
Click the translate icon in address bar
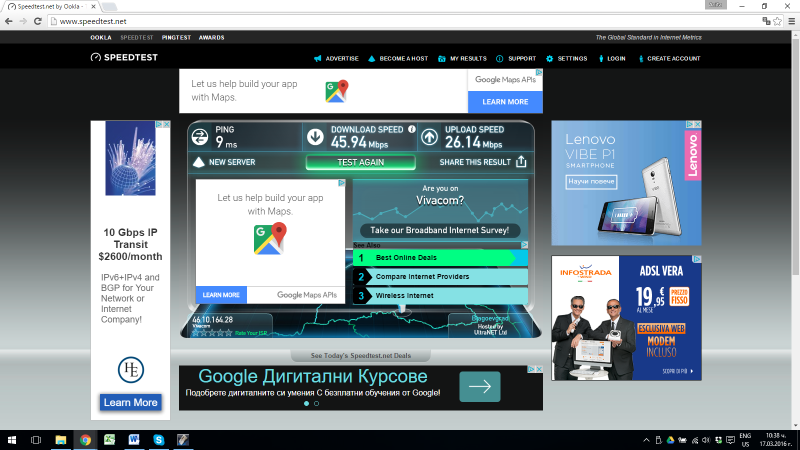tap(766, 21)
